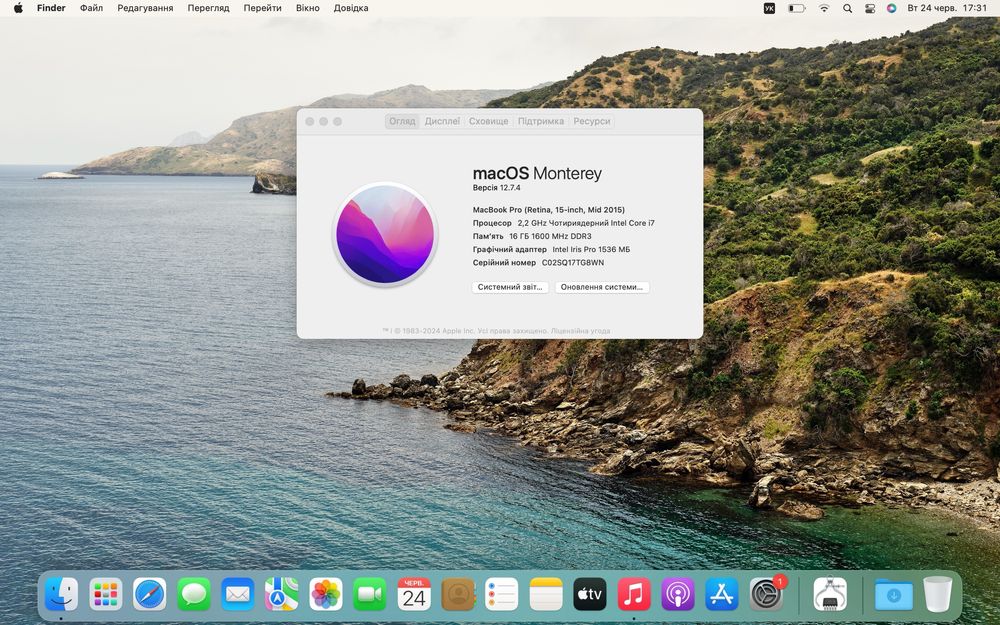This screenshot has height=625, width=1000.
Task: Click the Intel Iris Pro 1536 МБ text
Action: point(591,249)
